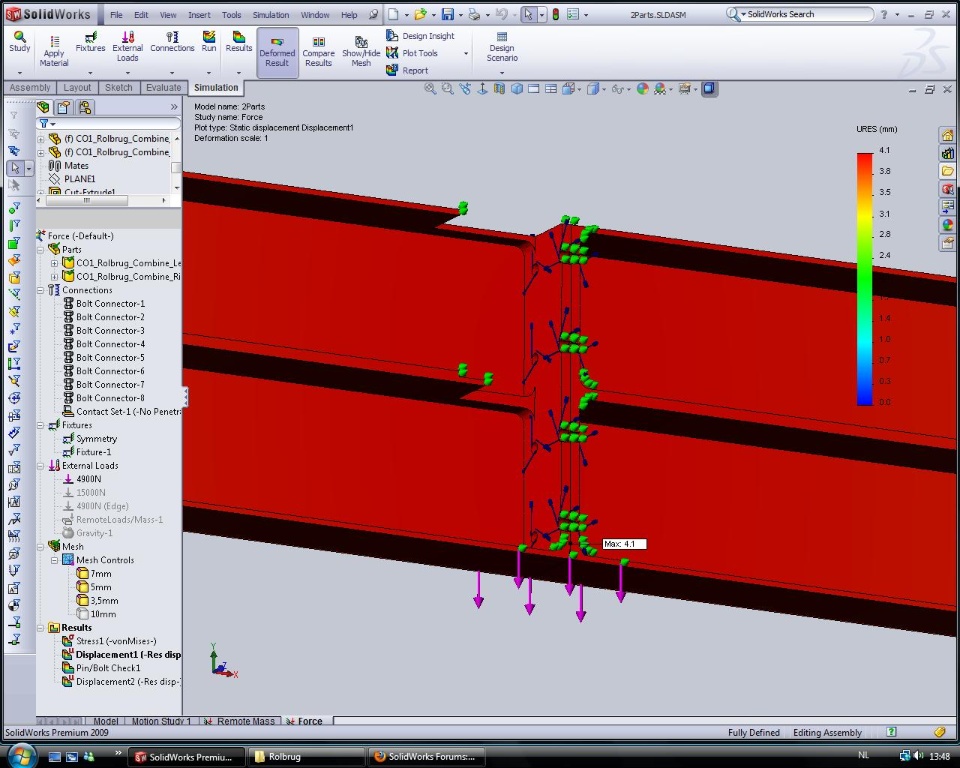Viewport: 960px width, 768px height.
Task: Click the Edit Appearance color ball icon
Action: point(642,89)
